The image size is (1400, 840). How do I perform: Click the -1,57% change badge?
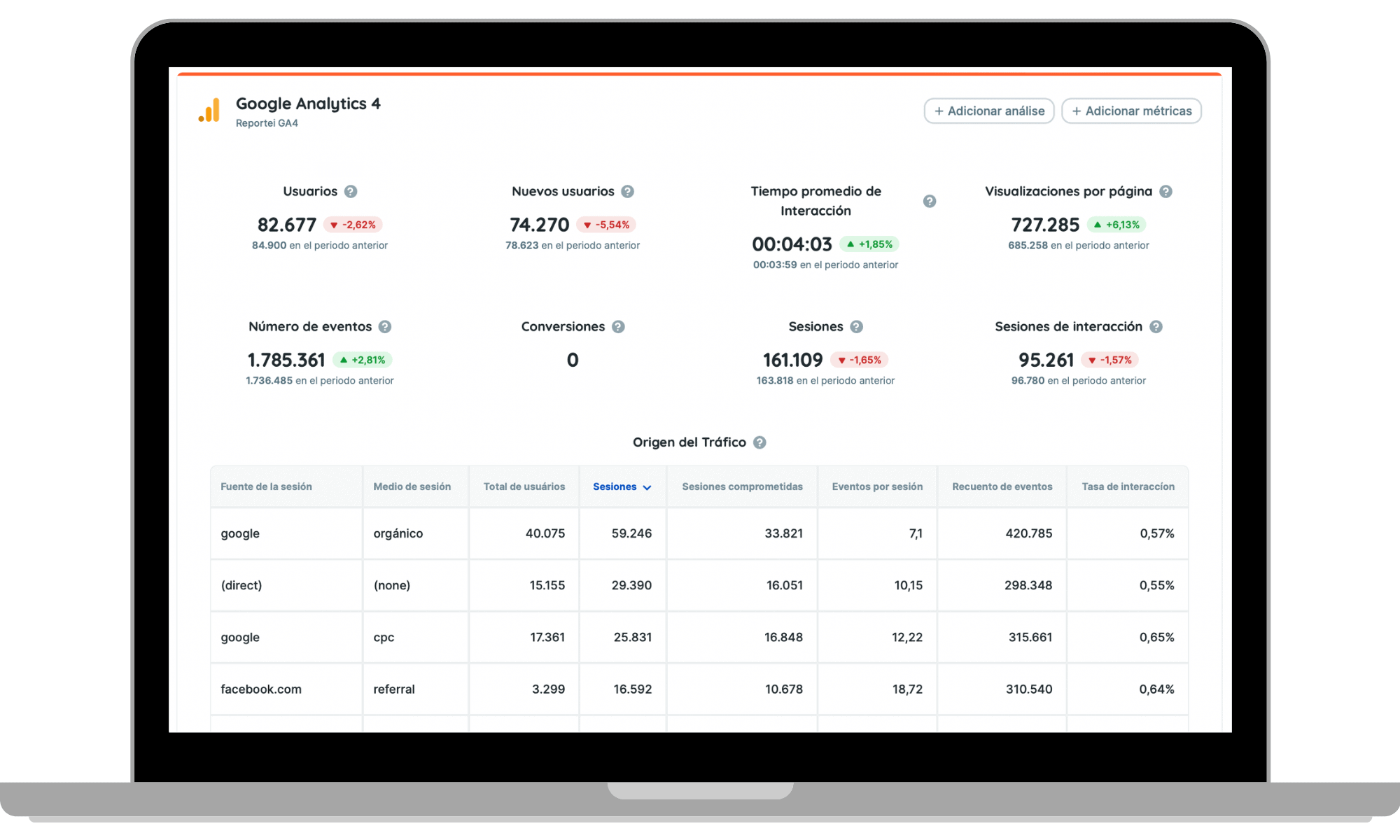click(1110, 360)
